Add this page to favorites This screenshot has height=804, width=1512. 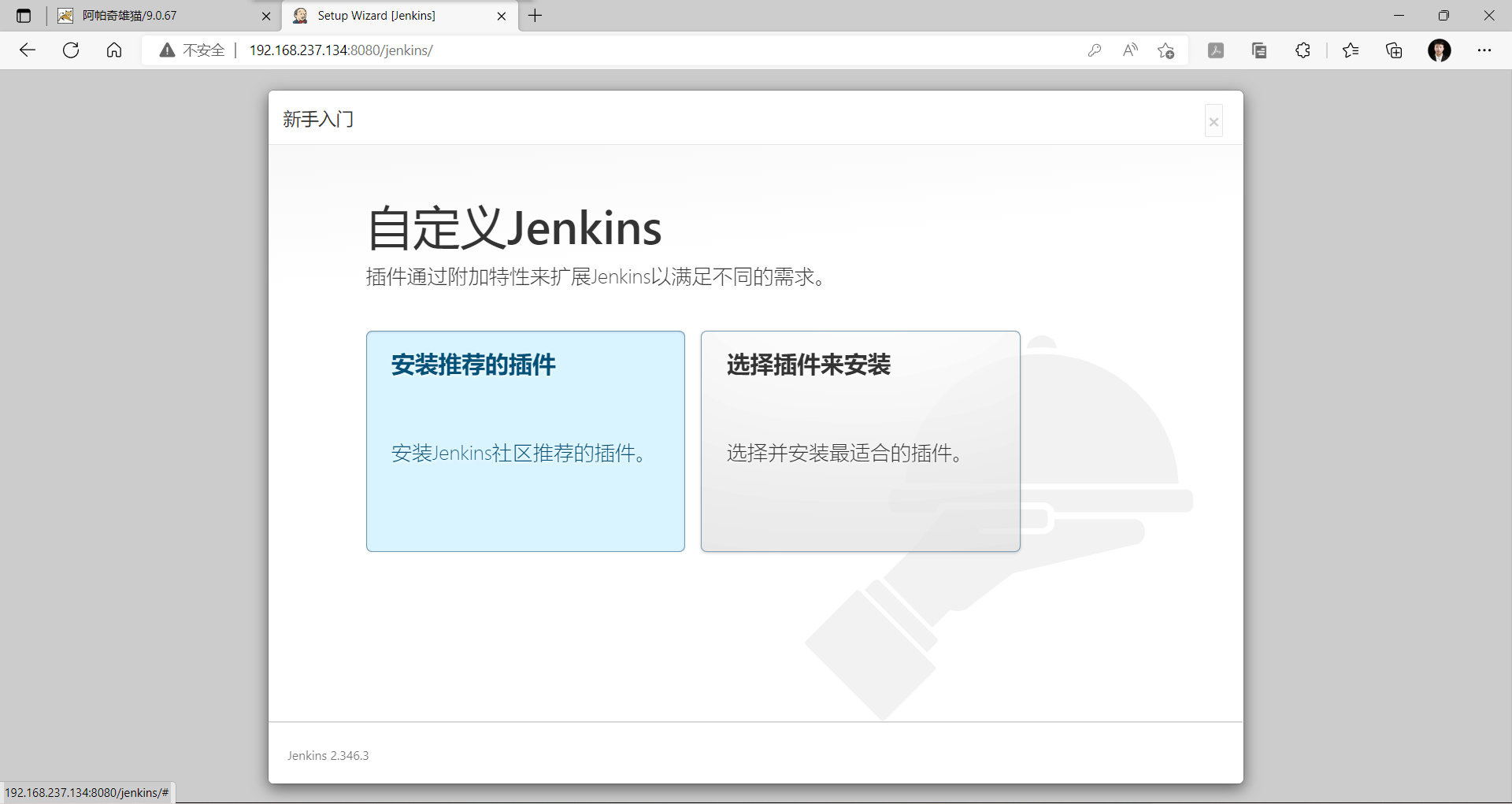pos(1166,50)
